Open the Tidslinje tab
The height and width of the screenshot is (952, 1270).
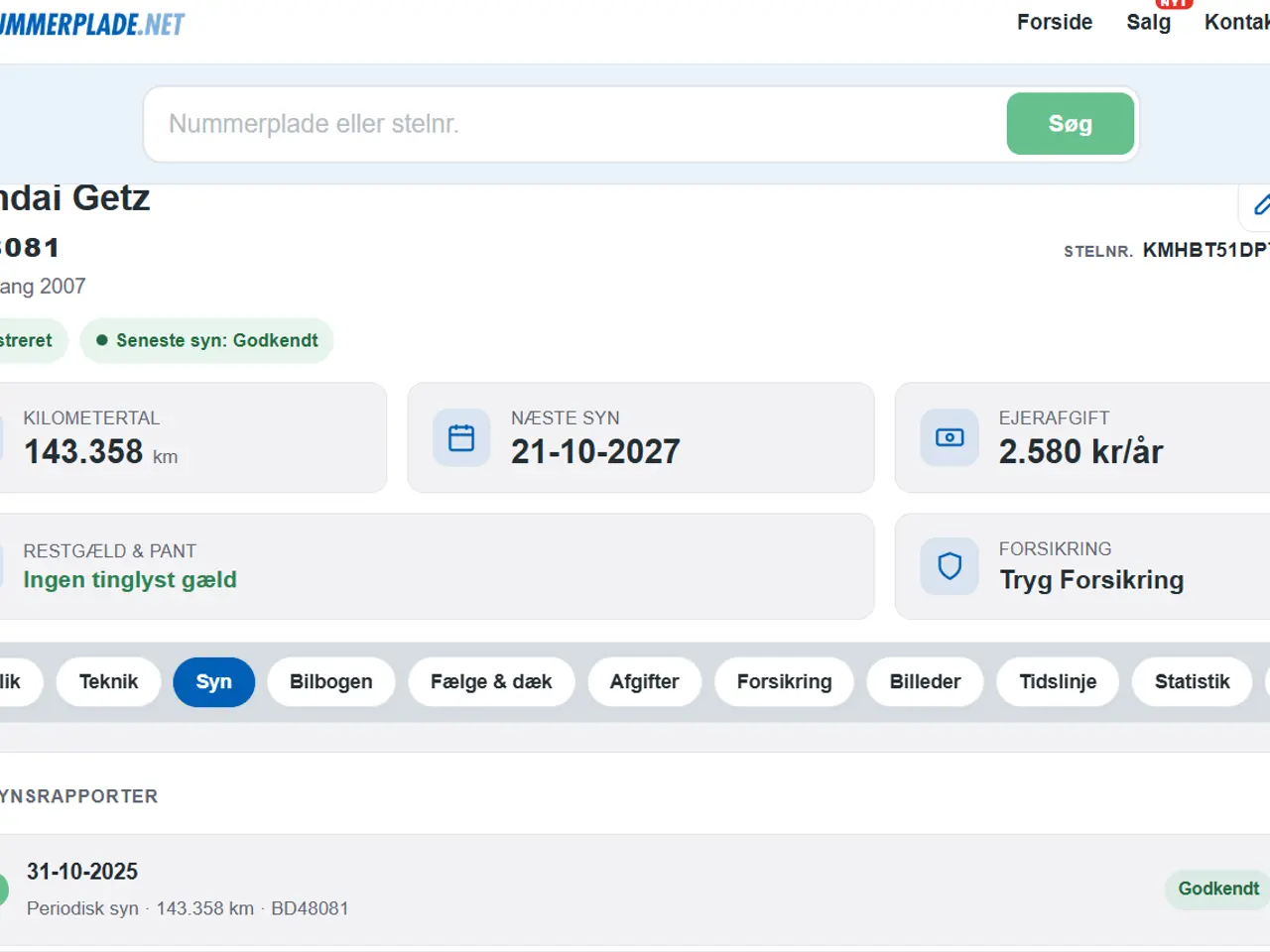point(1058,682)
